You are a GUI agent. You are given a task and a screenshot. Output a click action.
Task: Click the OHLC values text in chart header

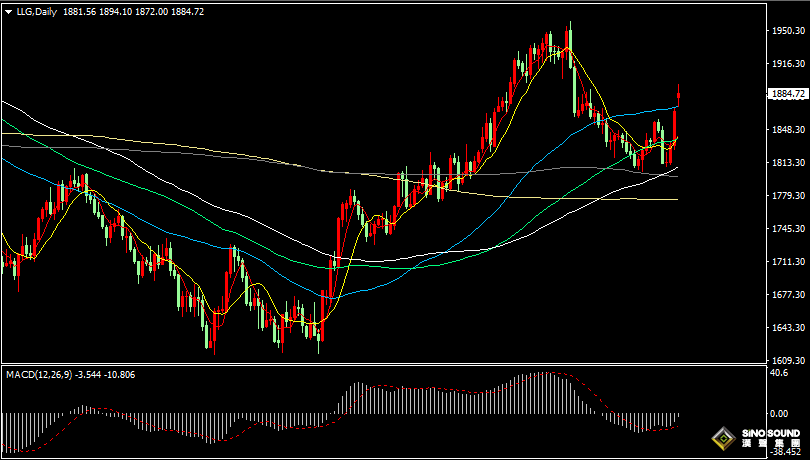coord(133,12)
